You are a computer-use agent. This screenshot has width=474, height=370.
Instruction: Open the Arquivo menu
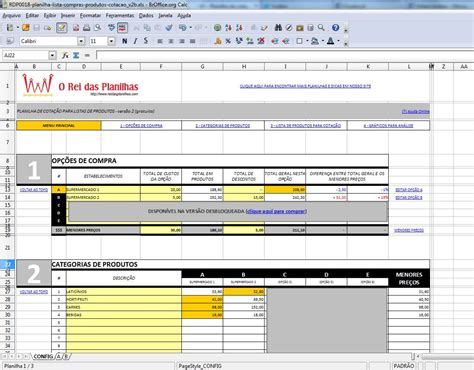coord(11,16)
